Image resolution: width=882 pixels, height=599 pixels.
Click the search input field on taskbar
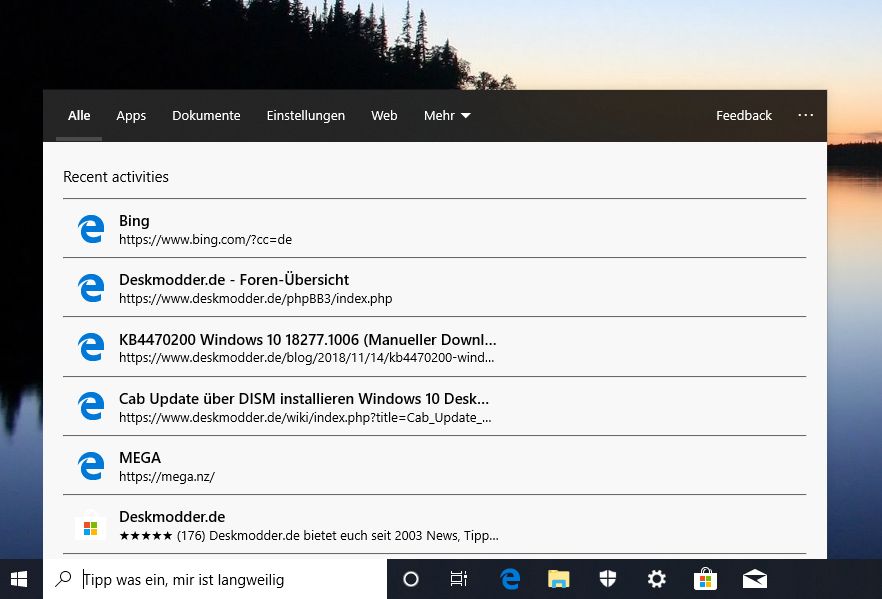[215, 579]
